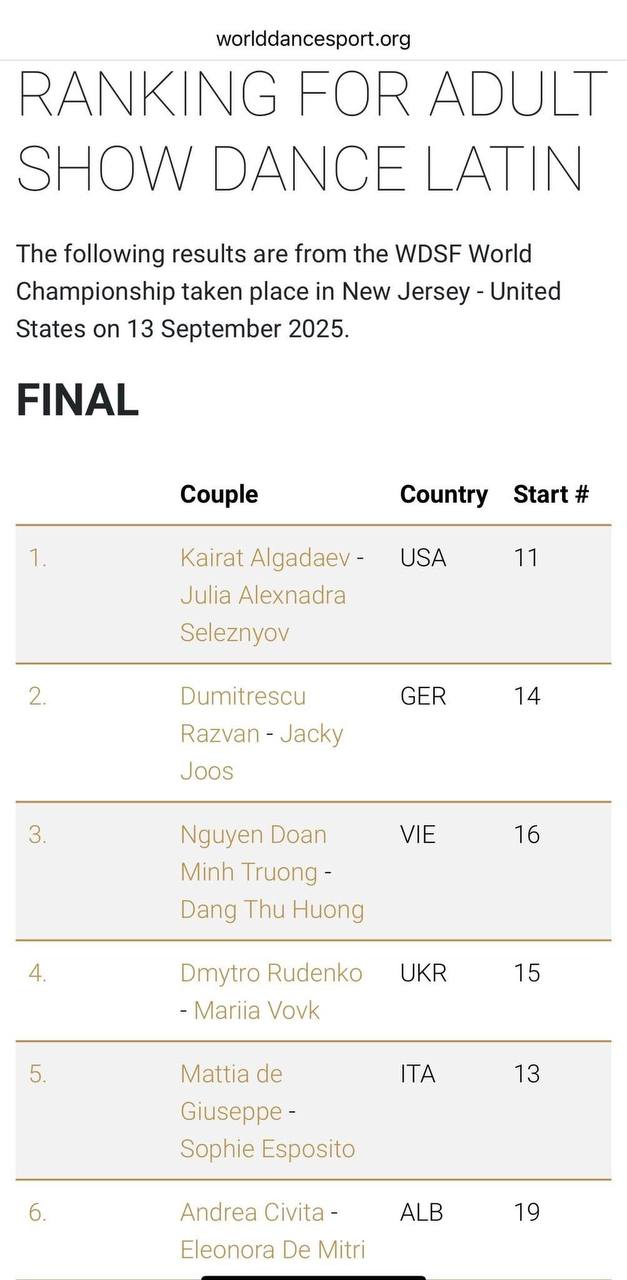The image size is (627, 1280).
Task: Click the Start # column header
Action: point(551,494)
